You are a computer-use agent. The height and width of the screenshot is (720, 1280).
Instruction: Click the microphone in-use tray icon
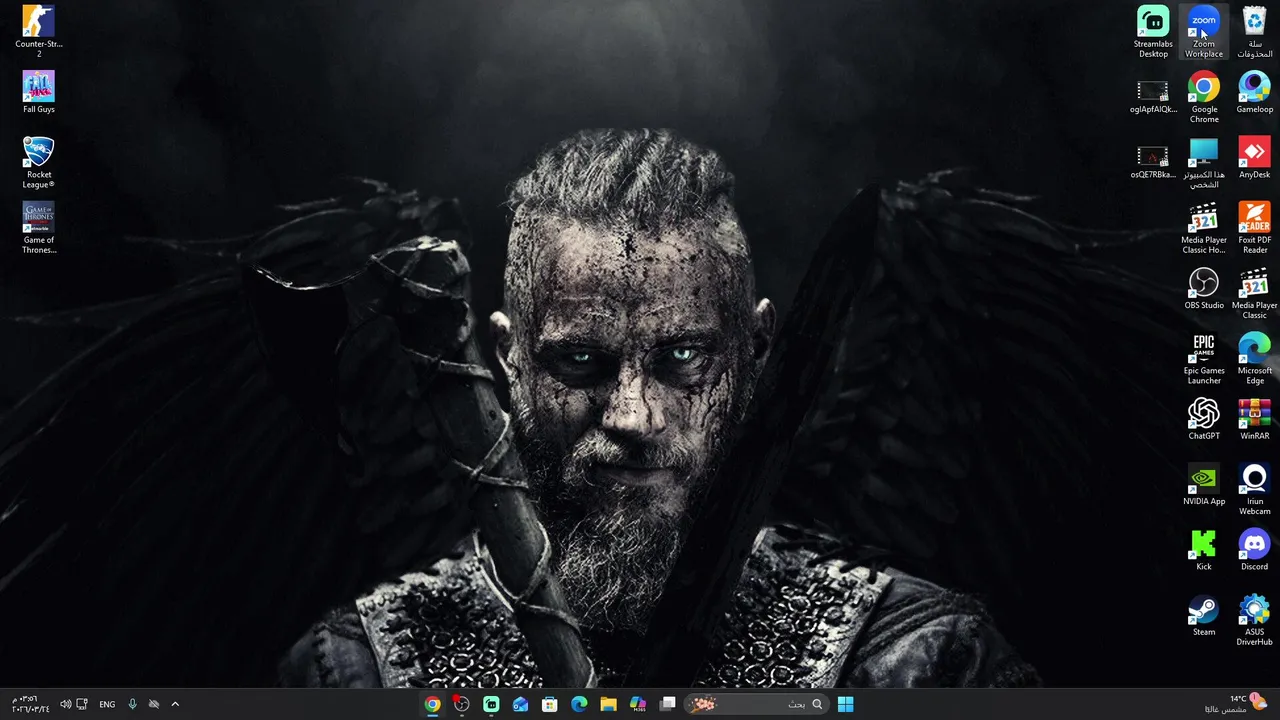click(132, 704)
